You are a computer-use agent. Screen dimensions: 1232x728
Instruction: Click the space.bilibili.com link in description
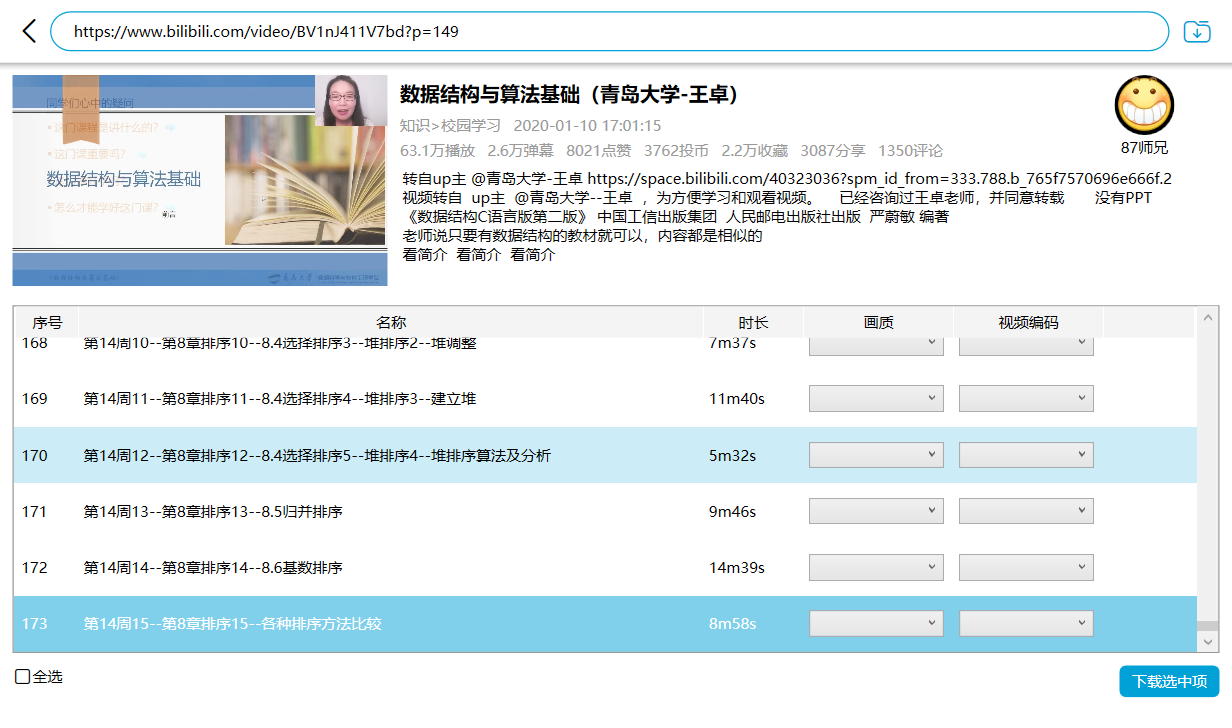click(x=879, y=179)
